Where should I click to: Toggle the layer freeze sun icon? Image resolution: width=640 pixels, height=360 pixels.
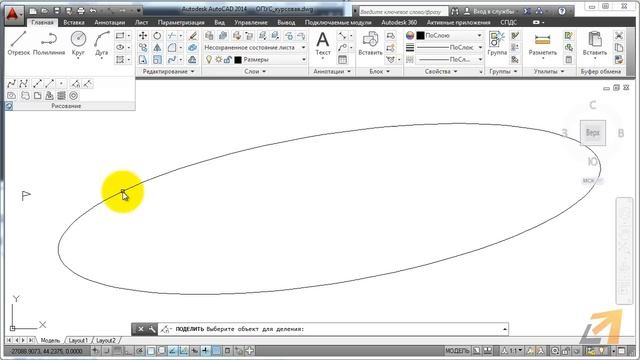(x=218, y=60)
